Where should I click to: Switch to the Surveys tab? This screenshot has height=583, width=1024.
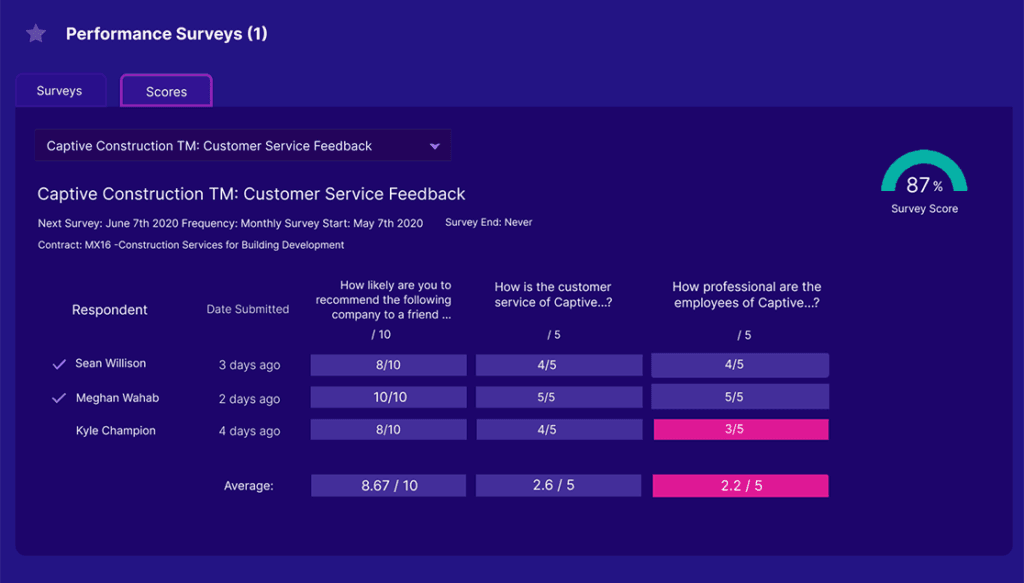pyautogui.click(x=59, y=91)
